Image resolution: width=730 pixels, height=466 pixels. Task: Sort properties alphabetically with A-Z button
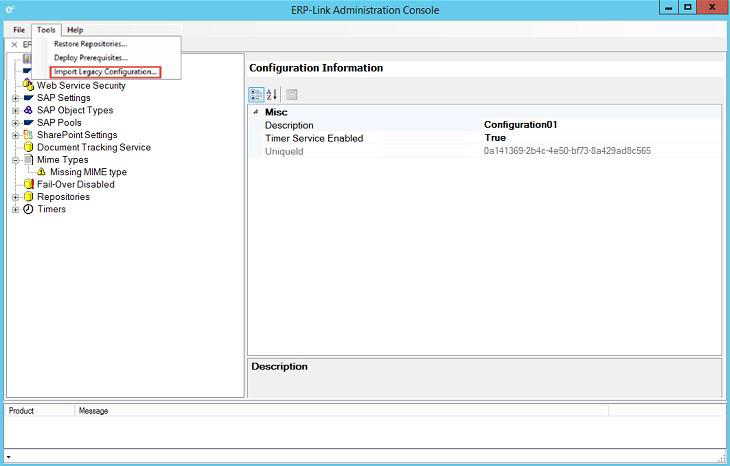(271, 95)
